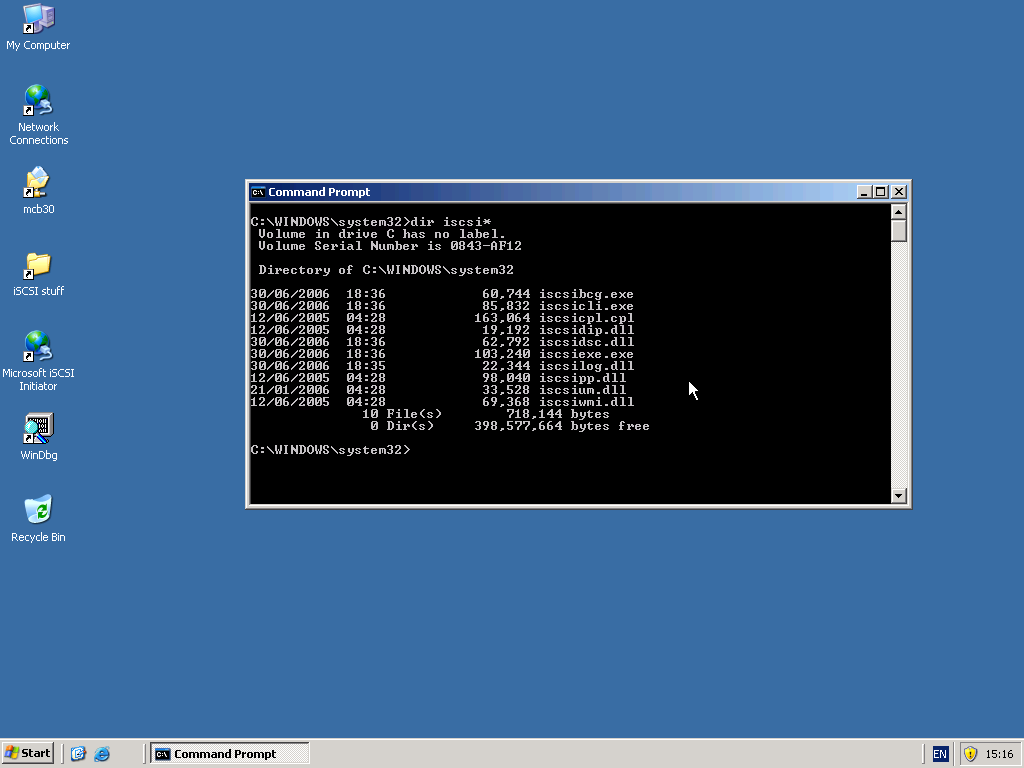Select the iSCSI stuff folder shortcut
Image resolution: width=1024 pixels, height=768 pixels.
tap(38, 274)
